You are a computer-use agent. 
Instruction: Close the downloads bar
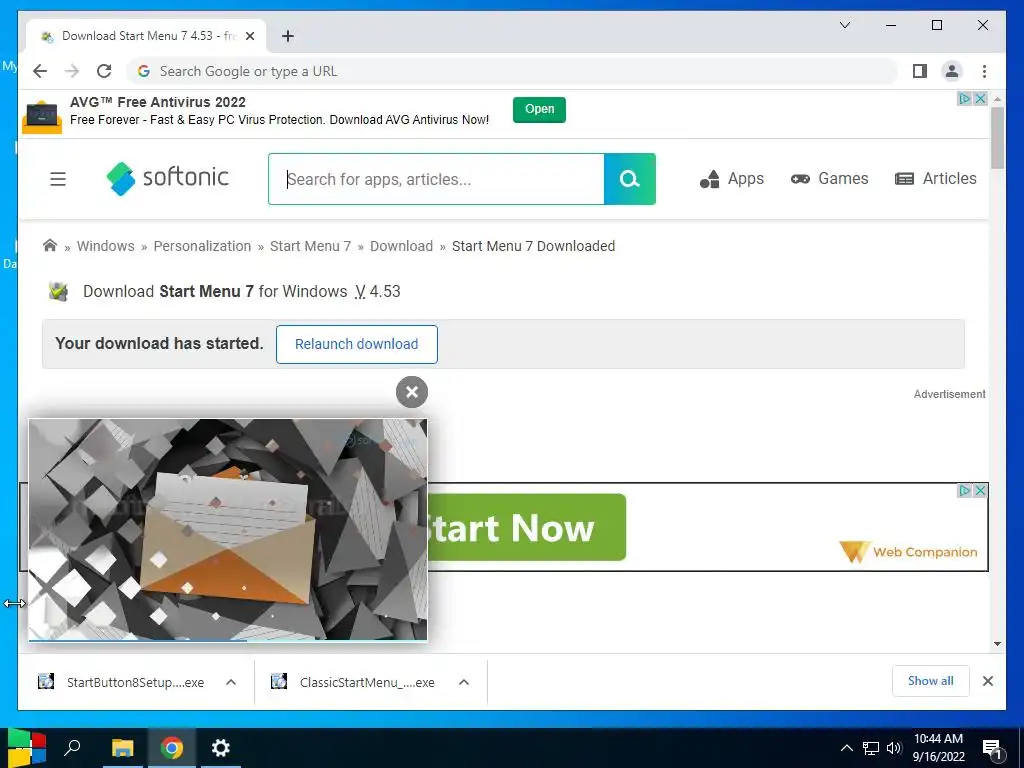pyautogui.click(x=987, y=681)
